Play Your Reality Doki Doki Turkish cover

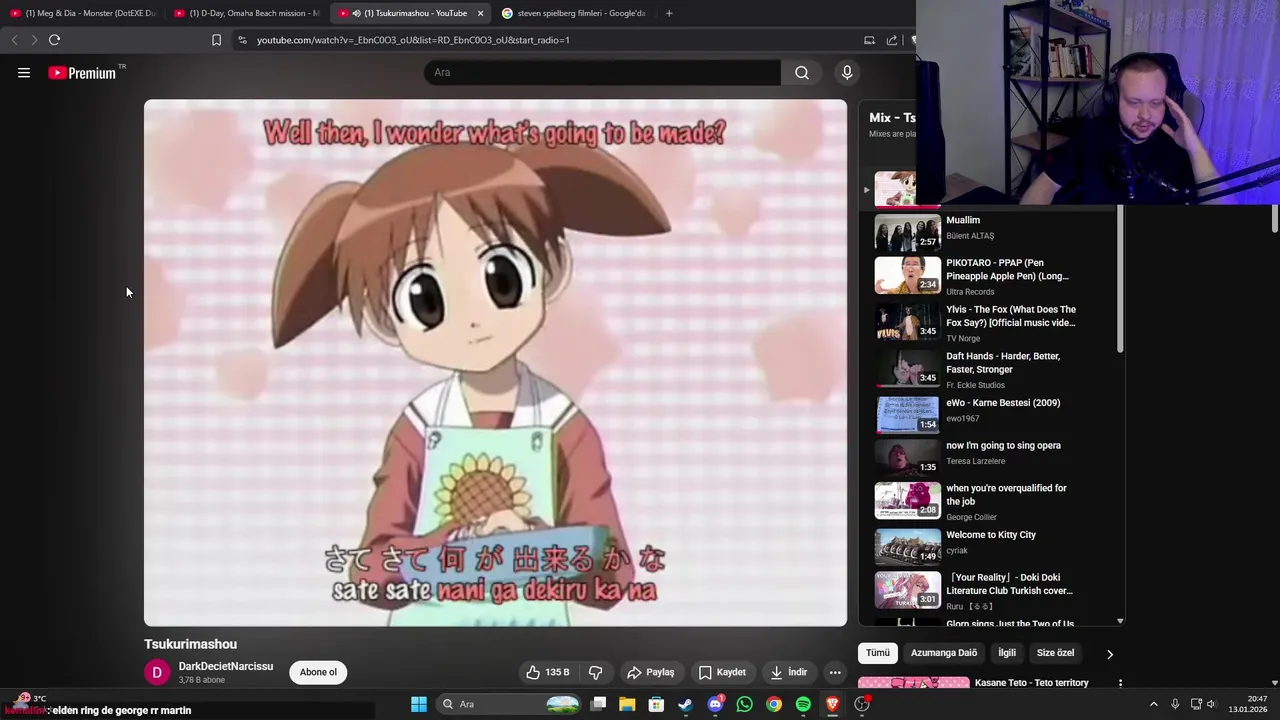985,590
